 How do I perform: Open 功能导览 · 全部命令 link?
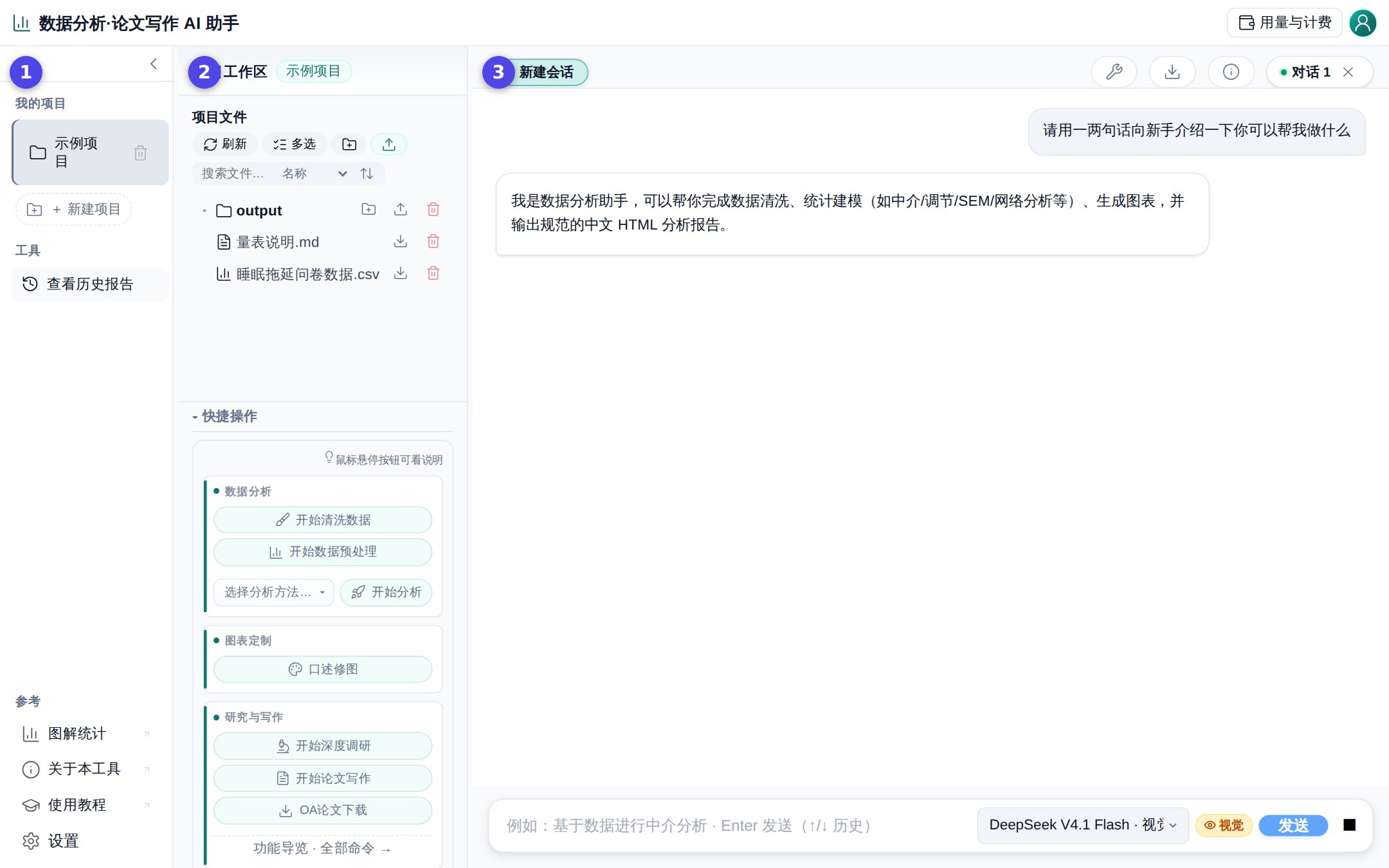323,849
